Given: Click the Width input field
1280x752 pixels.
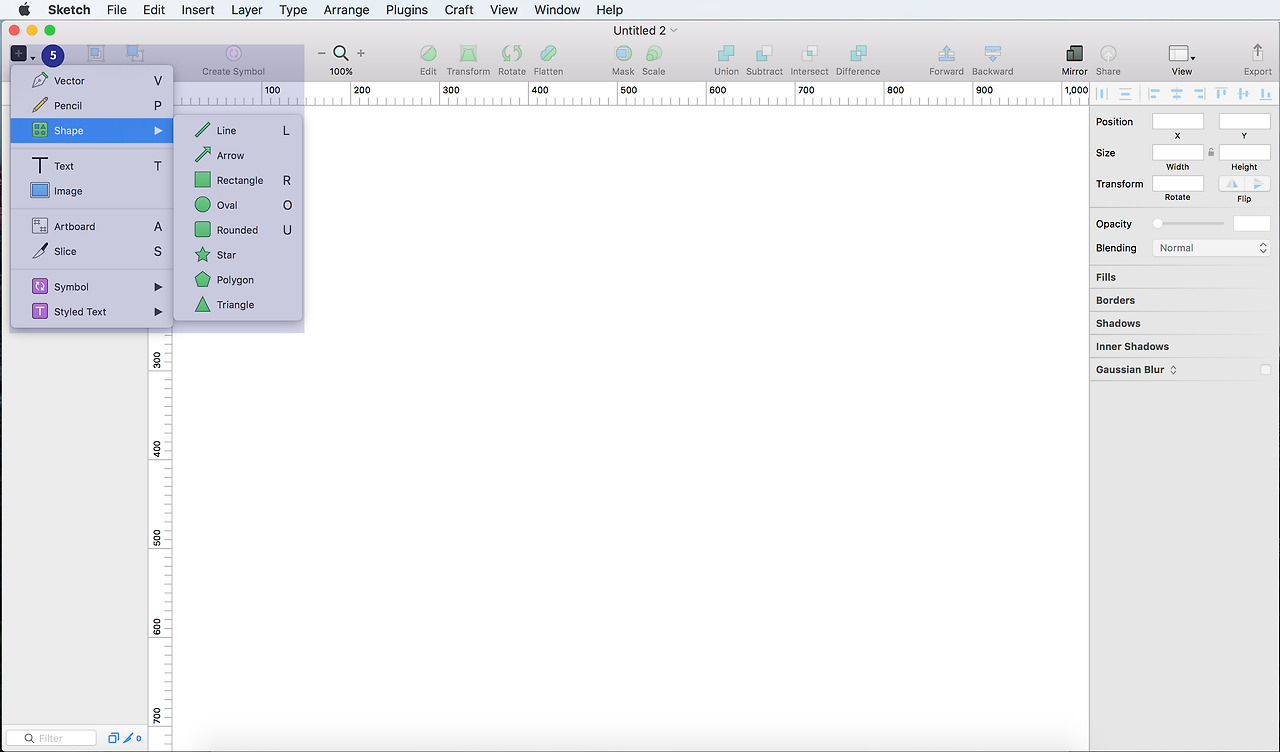Looking at the screenshot, I should pos(1178,153).
